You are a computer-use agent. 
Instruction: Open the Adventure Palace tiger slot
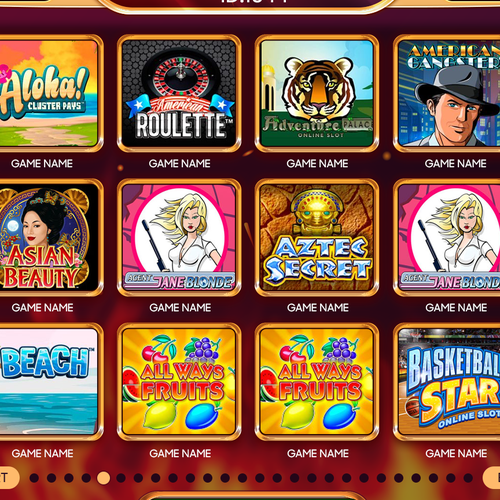tap(317, 93)
